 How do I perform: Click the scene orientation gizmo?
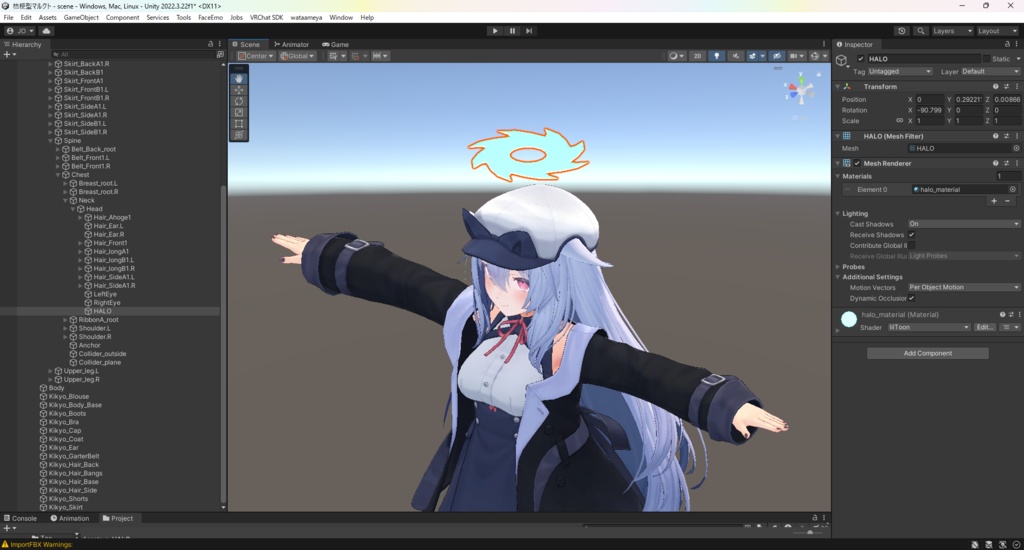799,90
